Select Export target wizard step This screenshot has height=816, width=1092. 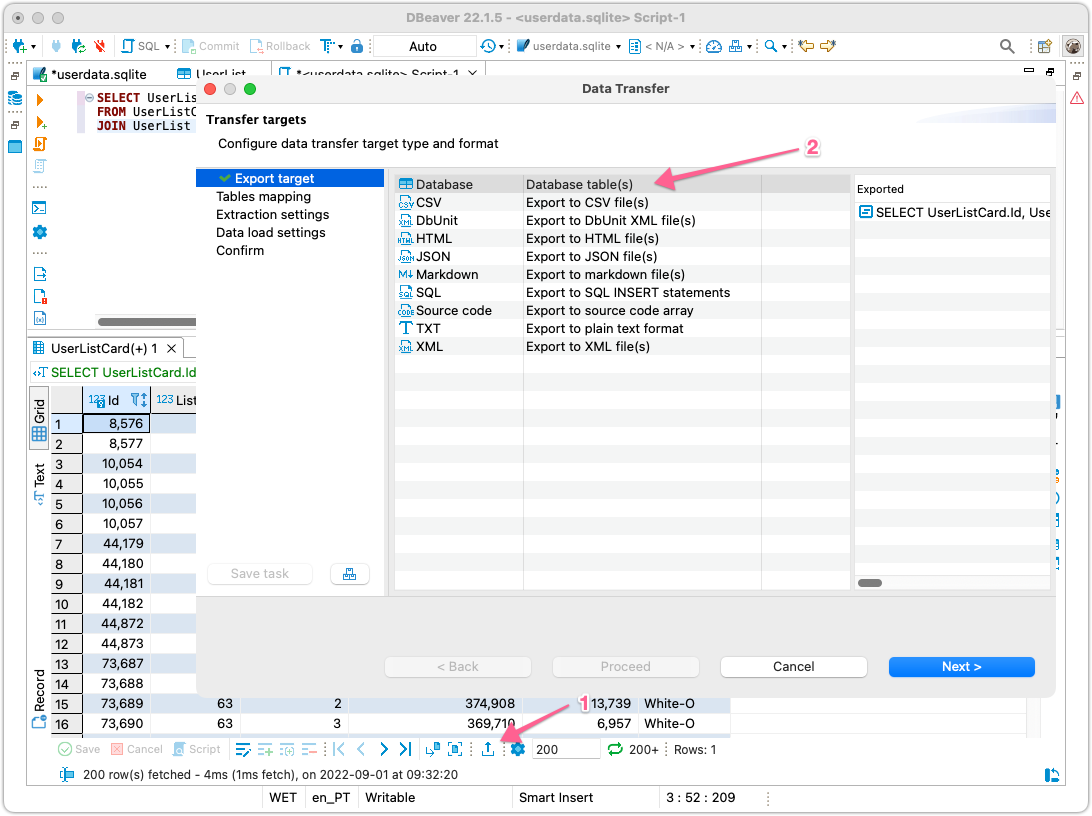point(290,178)
